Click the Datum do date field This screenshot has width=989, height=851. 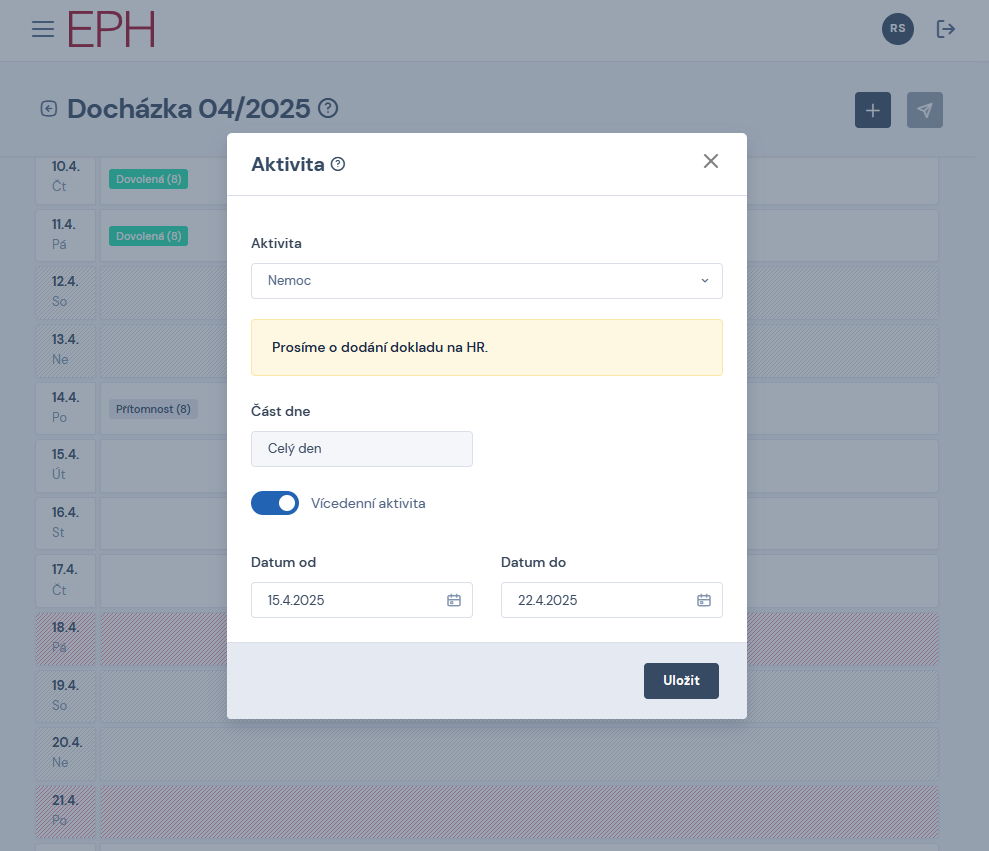click(600, 600)
